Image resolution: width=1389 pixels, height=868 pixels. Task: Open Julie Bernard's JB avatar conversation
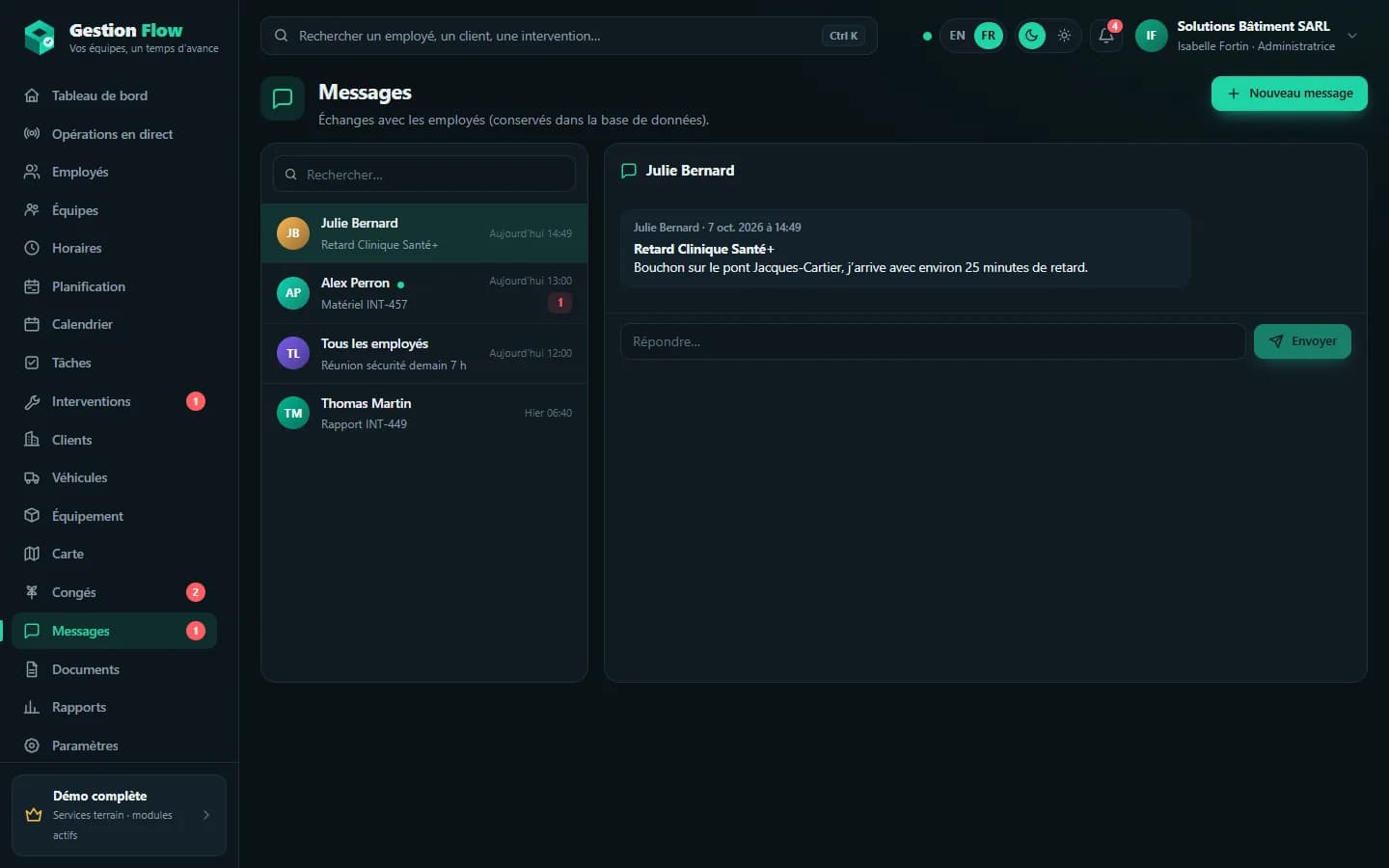(x=293, y=233)
